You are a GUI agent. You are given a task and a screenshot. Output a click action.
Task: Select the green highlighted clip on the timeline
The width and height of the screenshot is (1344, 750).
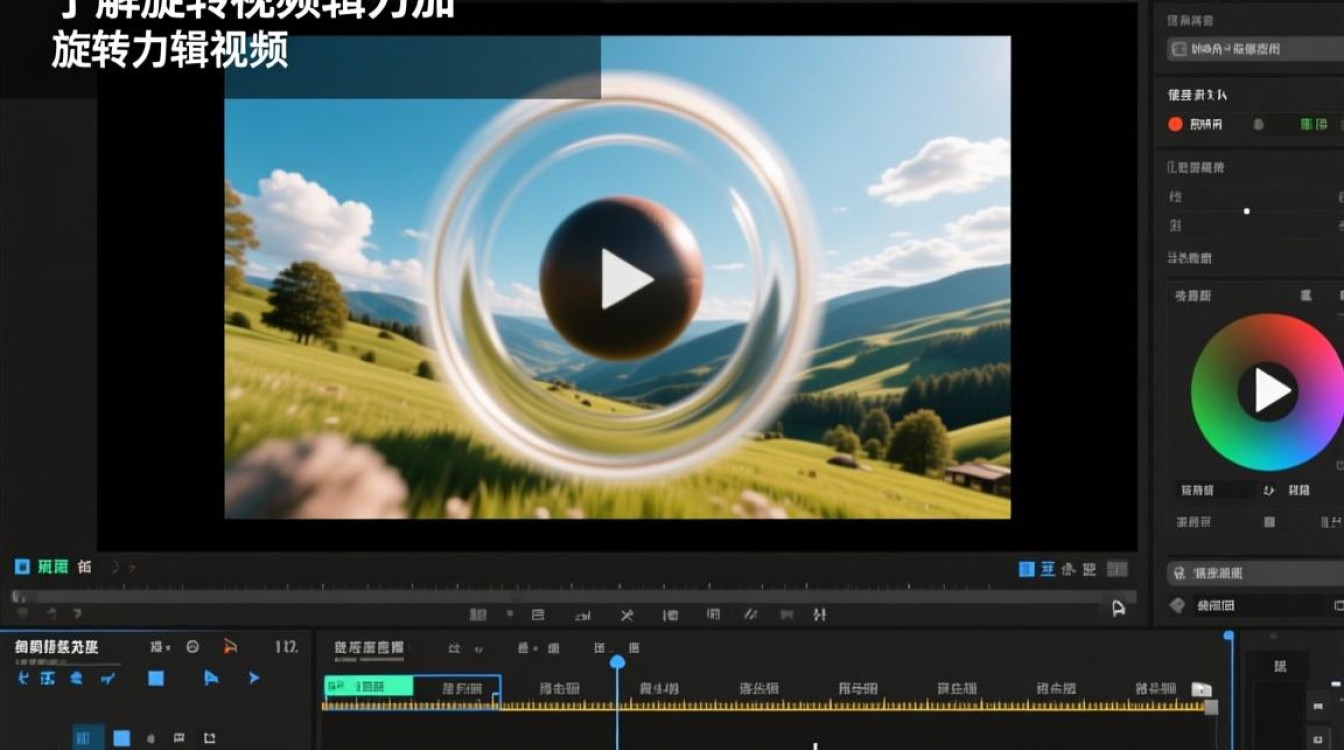369,687
